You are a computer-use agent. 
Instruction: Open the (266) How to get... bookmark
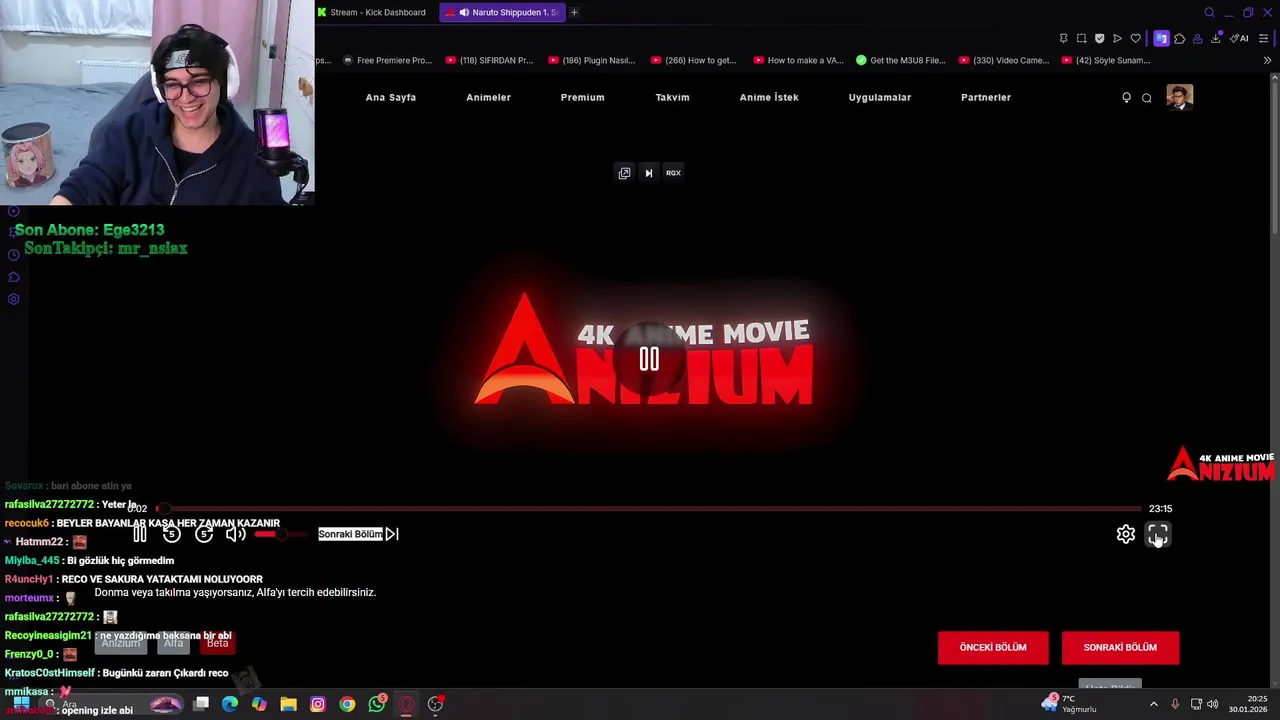click(x=693, y=60)
